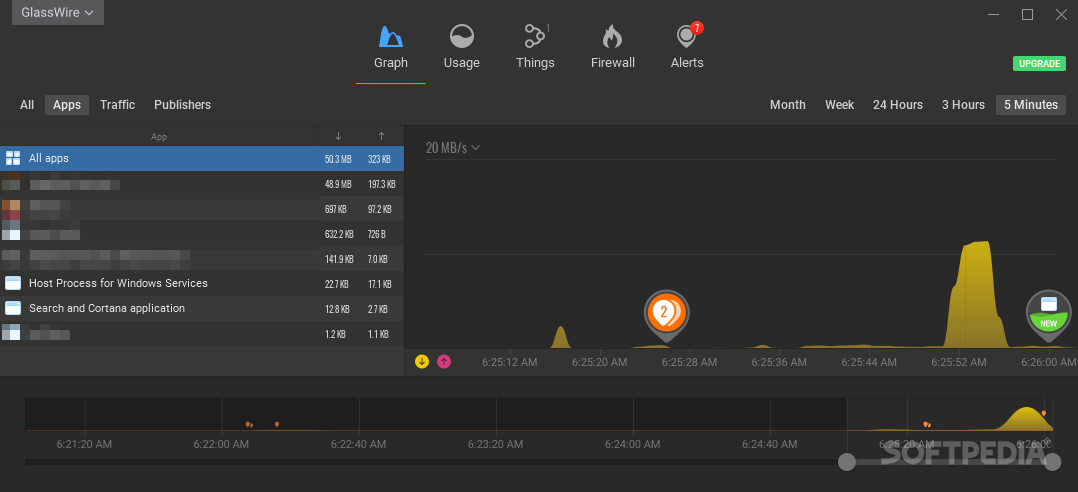Click the right timeline range handle

point(1053,462)
